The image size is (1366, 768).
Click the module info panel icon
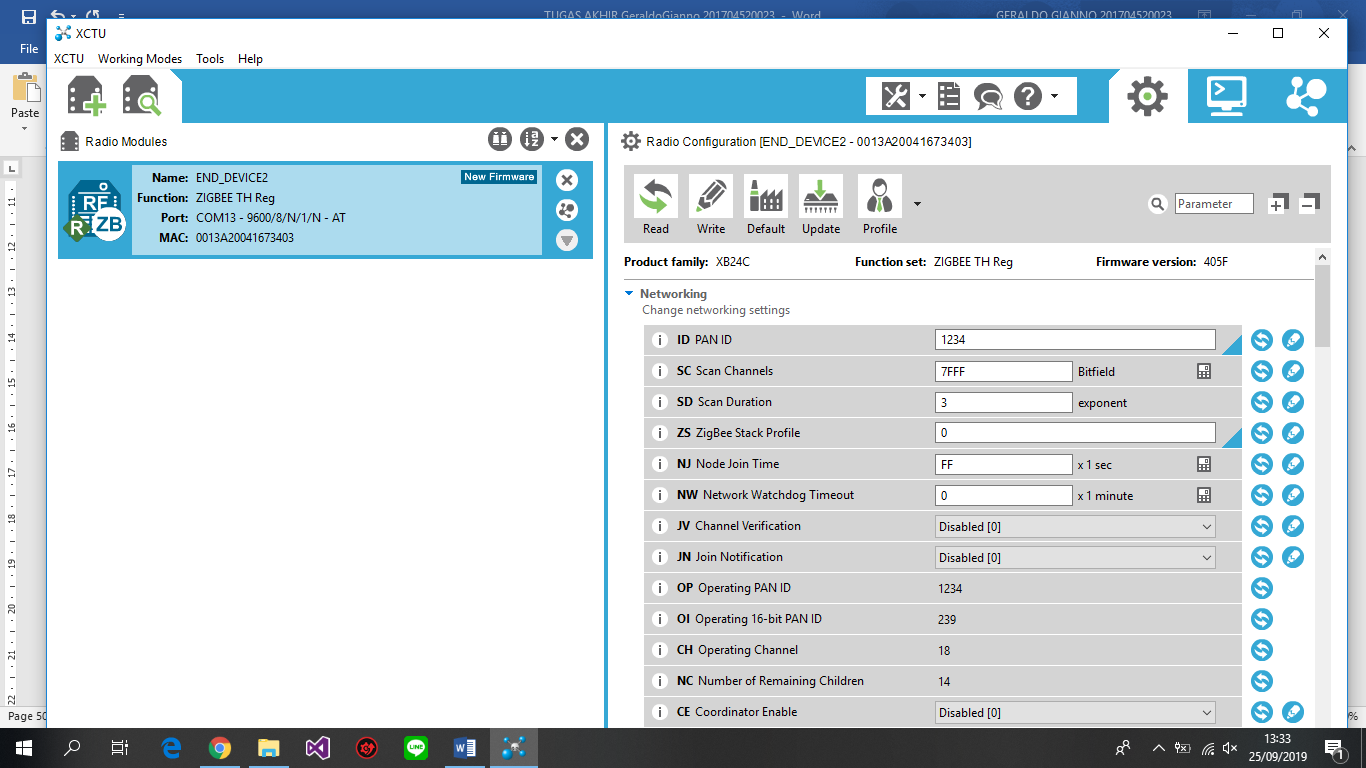[500, 139]
